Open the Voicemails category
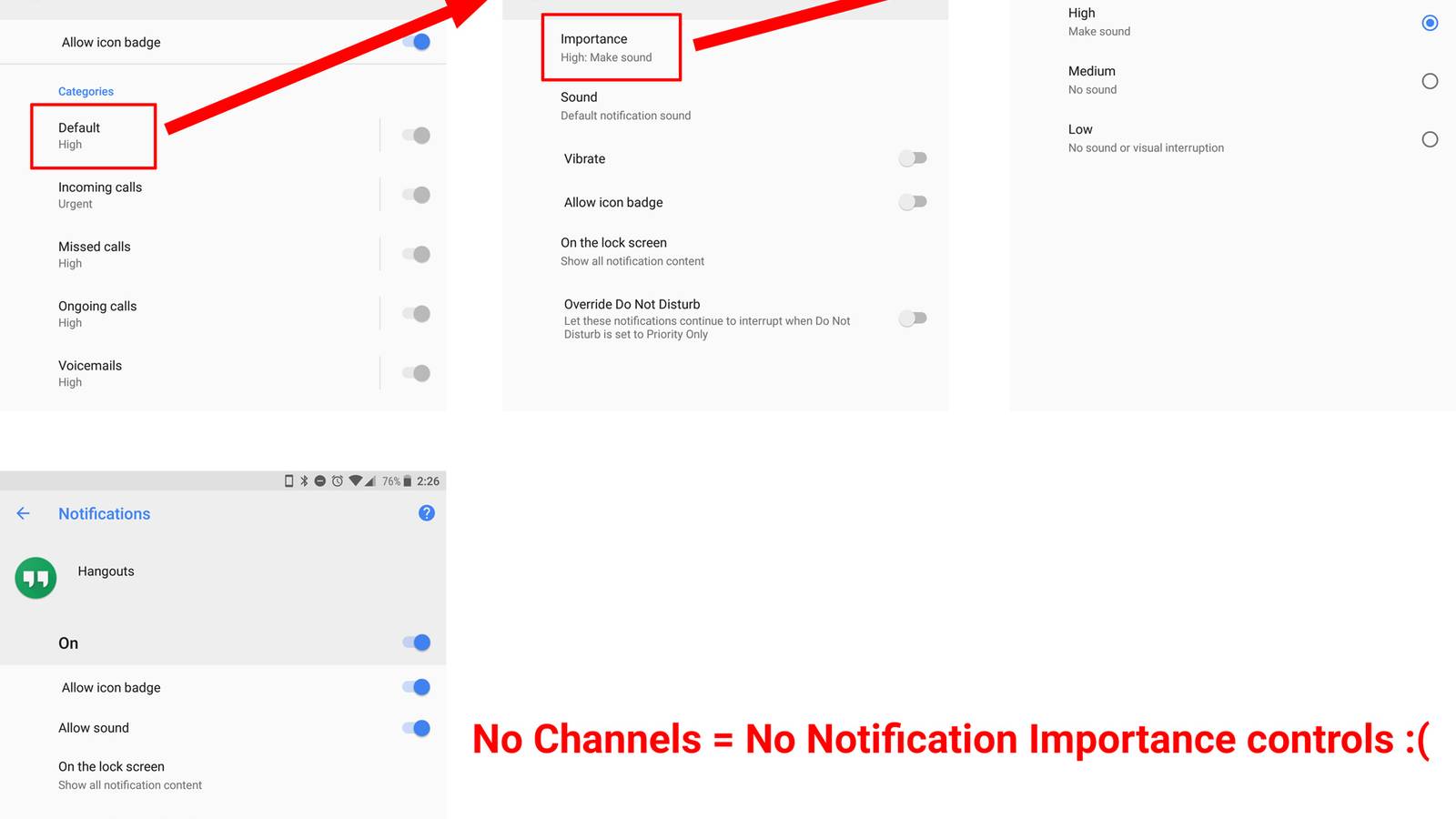Viewport: 1456px width, 819px height. [x=90, y=373]
